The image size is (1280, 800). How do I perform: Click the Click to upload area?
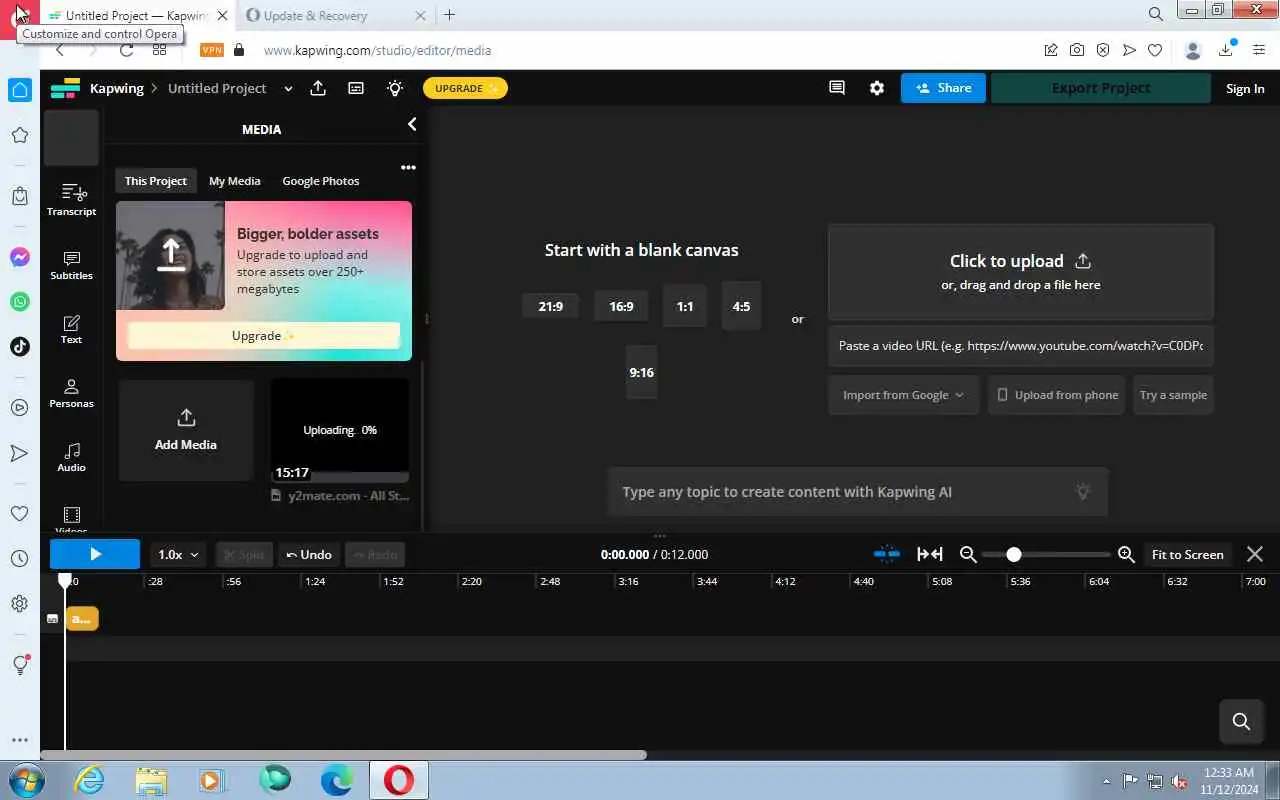[1021, 271]
